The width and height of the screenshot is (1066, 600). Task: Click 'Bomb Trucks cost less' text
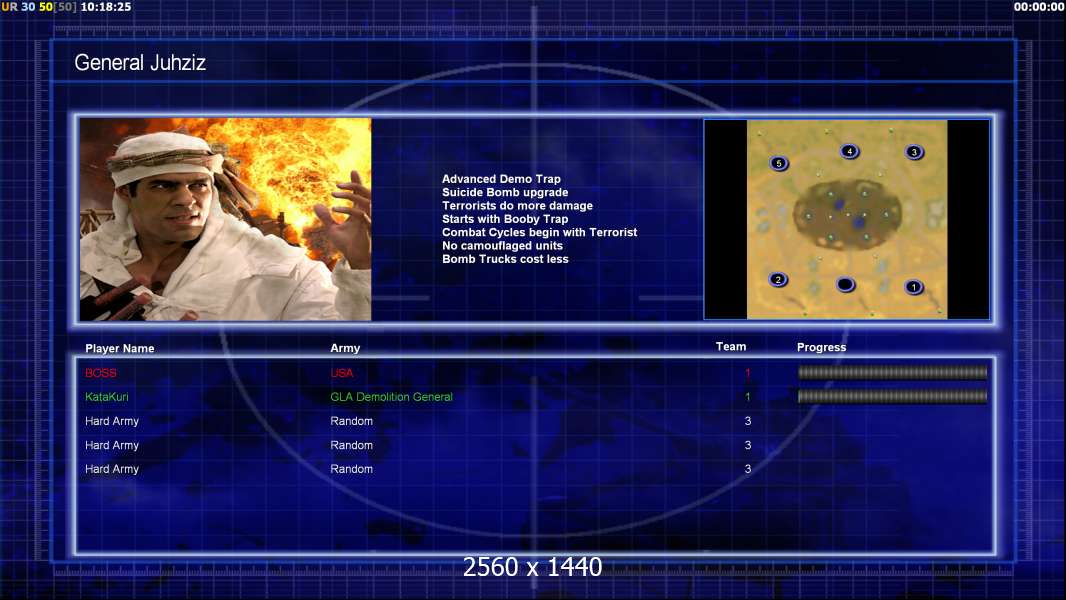pos(505,259)
